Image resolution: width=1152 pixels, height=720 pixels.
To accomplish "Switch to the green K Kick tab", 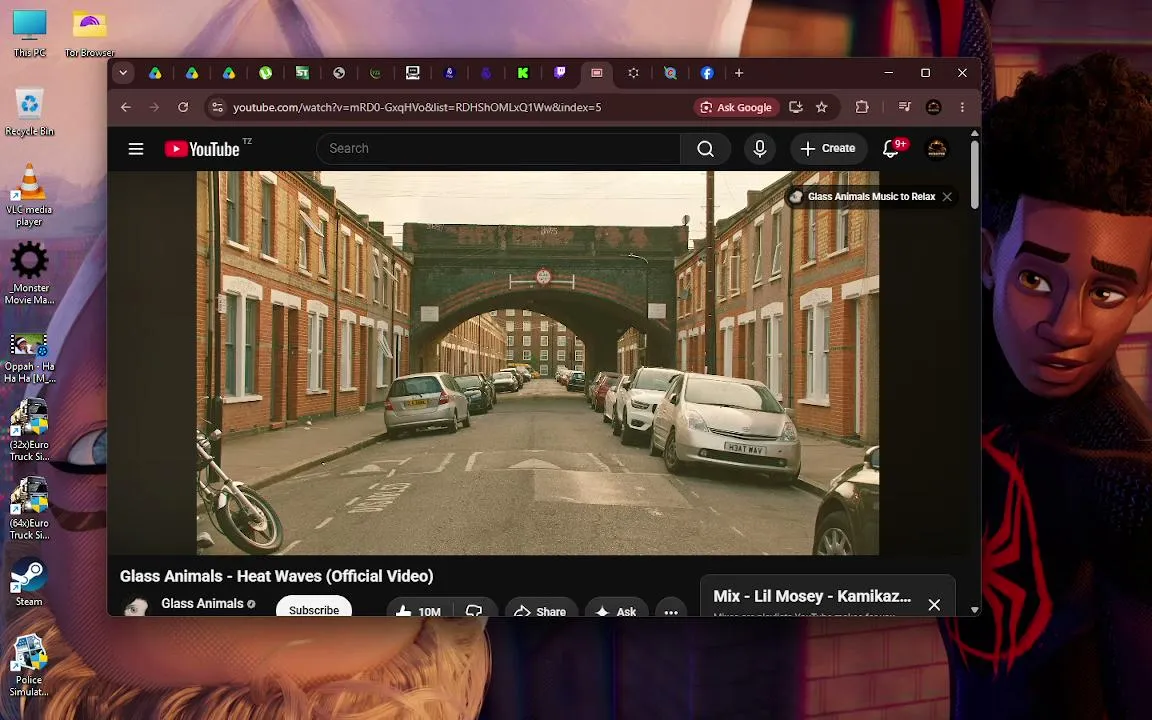I will pos(523,73).
